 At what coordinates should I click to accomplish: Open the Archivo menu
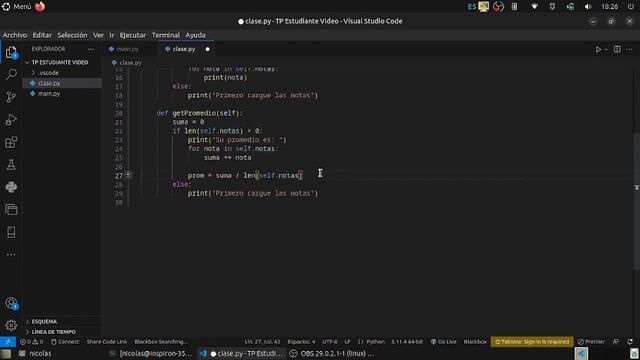(15, 35)
